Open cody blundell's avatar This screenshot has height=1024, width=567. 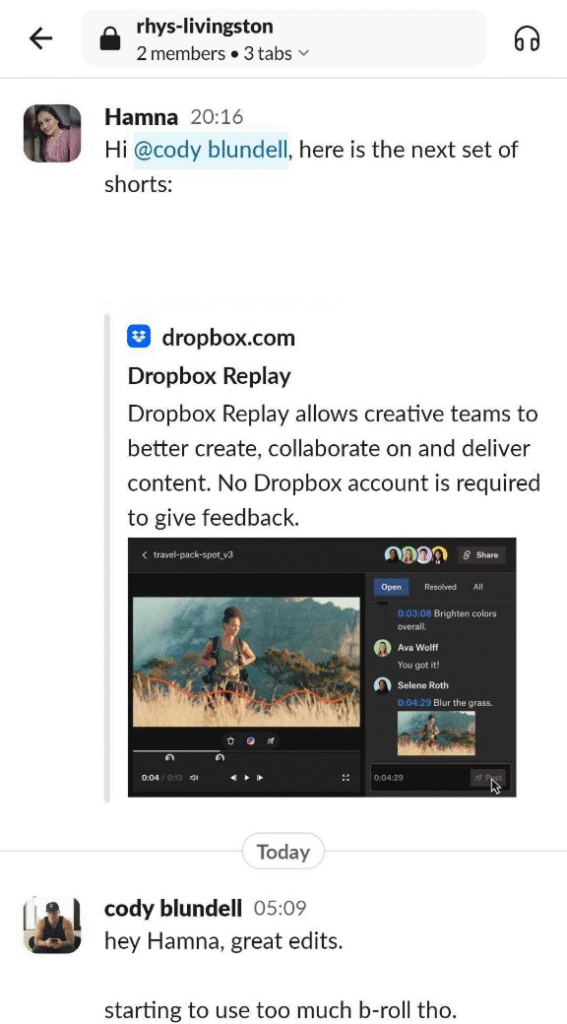coord(52,925)
